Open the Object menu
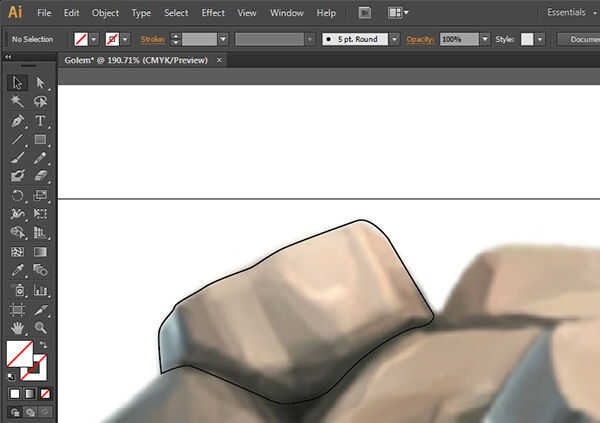The height and width of the screenshot is (423, 600). tap(105, 13)
